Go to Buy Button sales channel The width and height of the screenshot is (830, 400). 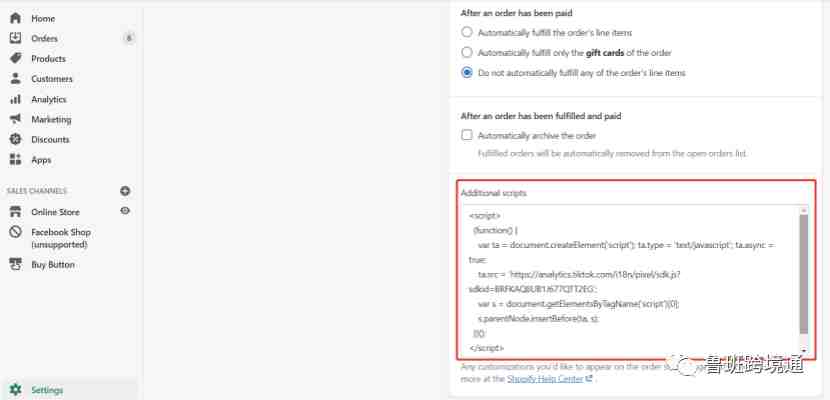[x=53, y=265]
